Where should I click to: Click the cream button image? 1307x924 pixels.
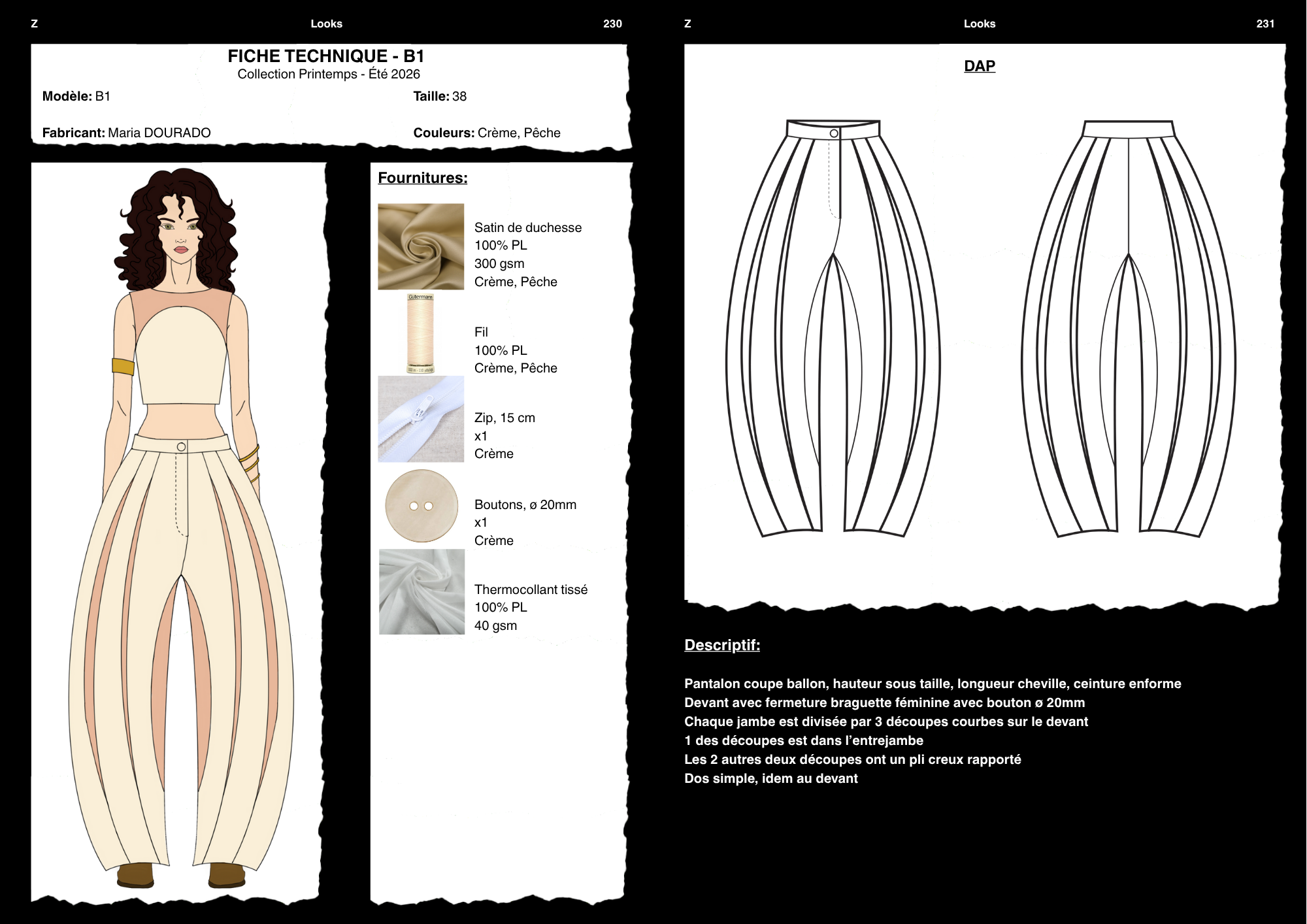(422, 506)
